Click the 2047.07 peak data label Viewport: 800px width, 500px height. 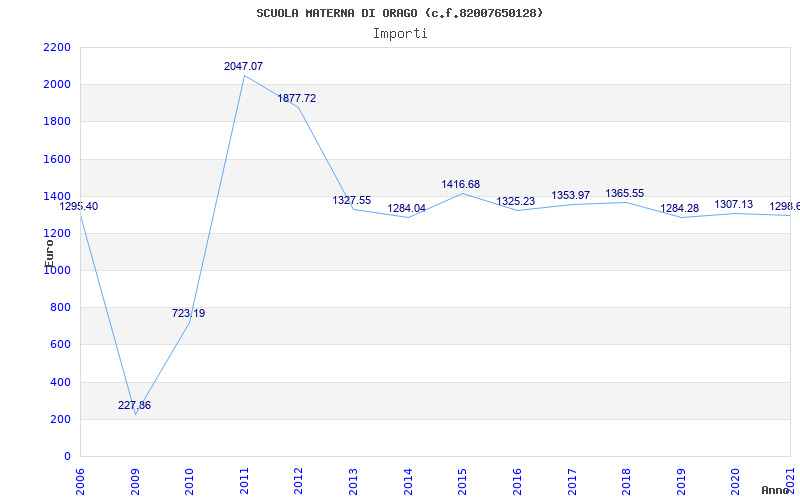244,66
